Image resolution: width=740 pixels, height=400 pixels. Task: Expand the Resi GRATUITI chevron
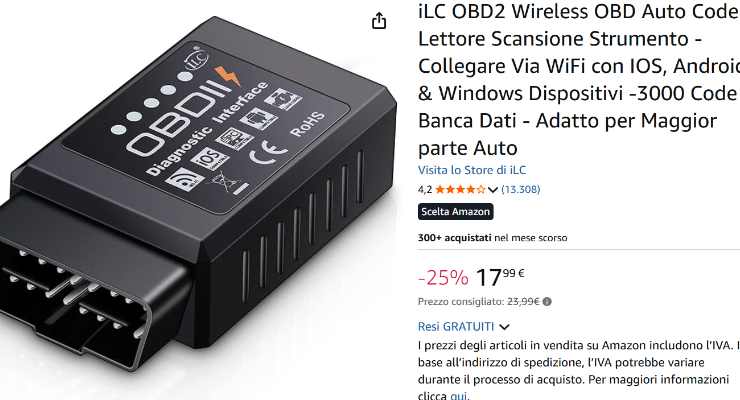505,326
